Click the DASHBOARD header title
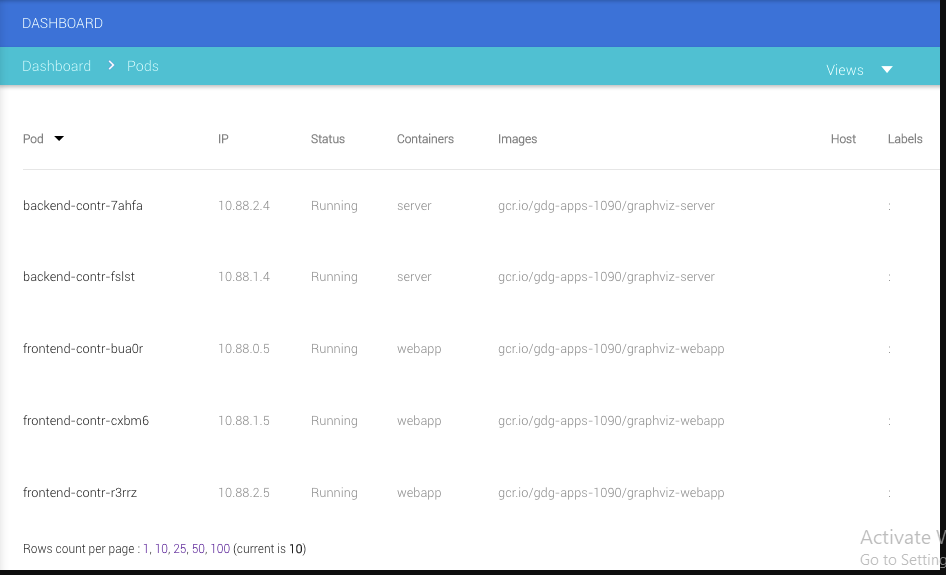 pos(62,23)
